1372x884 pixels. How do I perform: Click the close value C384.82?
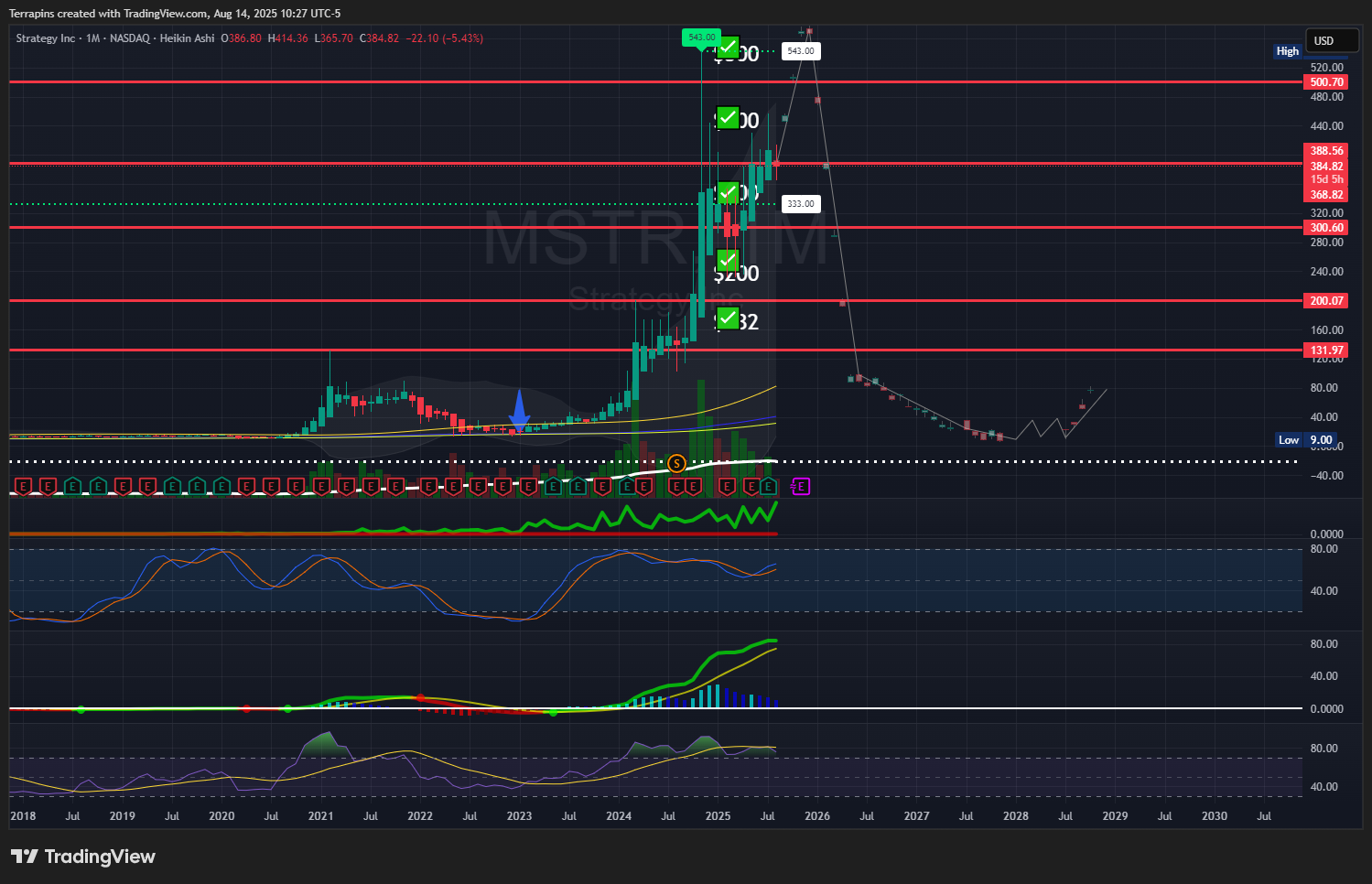click(379, 38)
